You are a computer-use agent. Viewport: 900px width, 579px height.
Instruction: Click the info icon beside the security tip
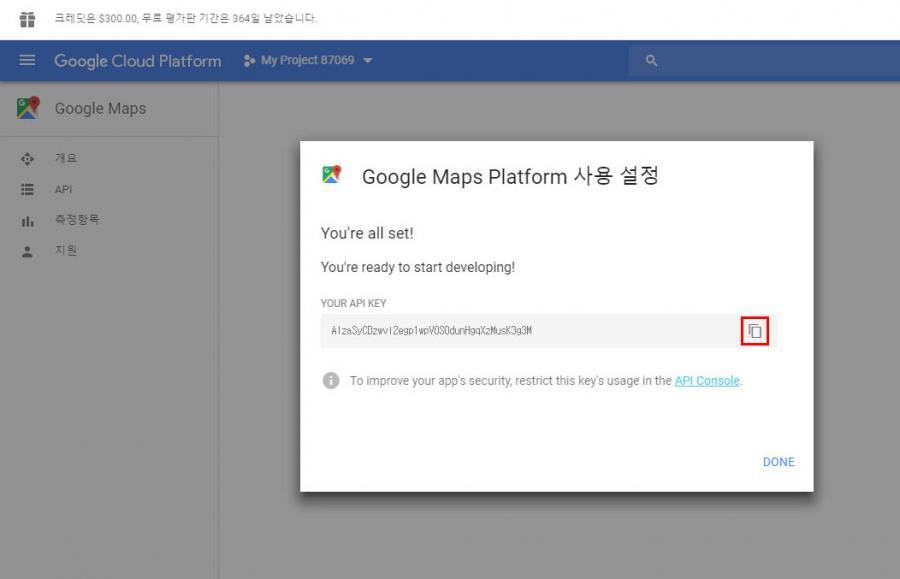pyautogui.click(x=331, y=381)
